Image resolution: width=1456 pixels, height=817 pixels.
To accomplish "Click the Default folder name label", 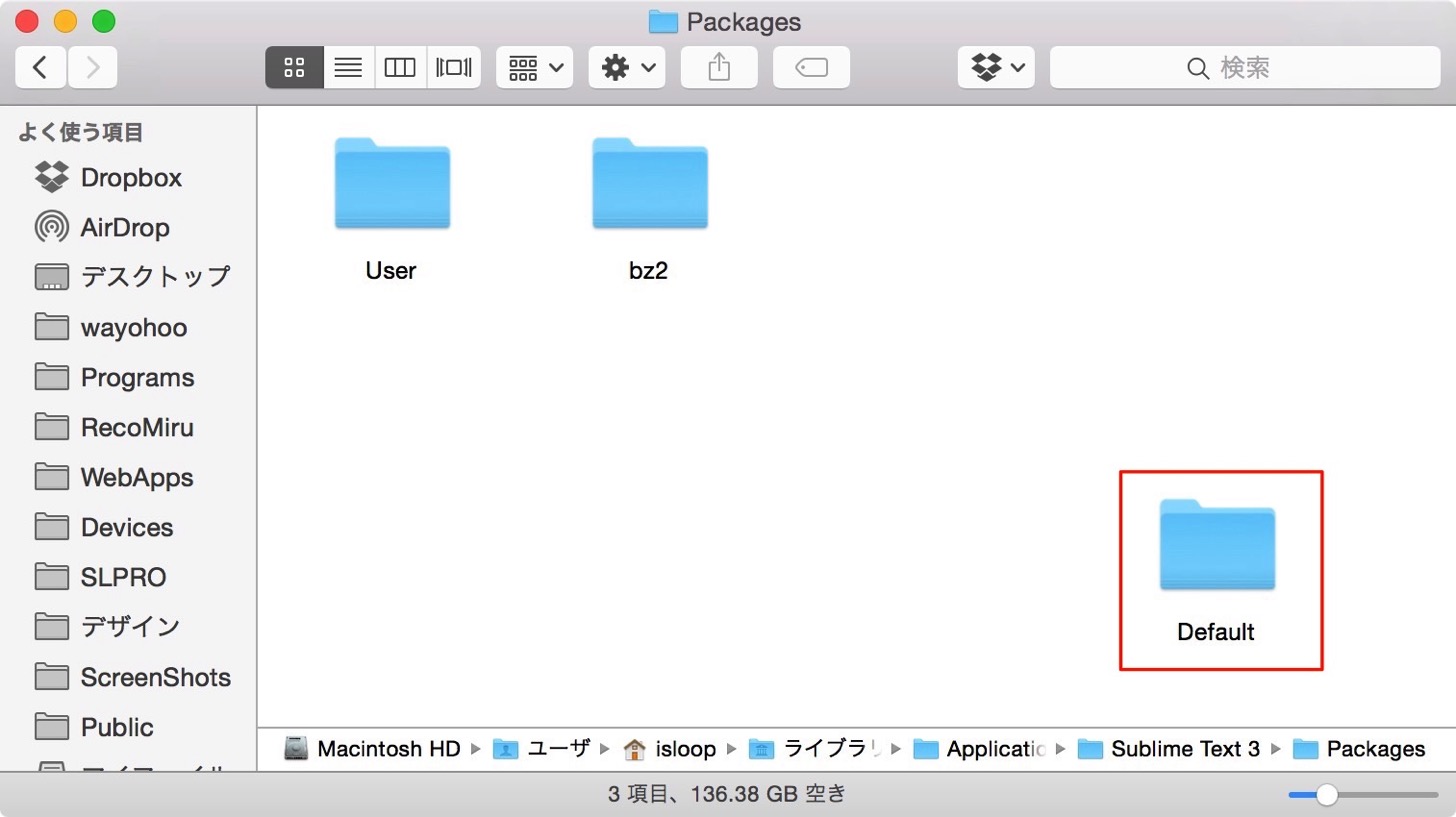I will pos(1216,632).
